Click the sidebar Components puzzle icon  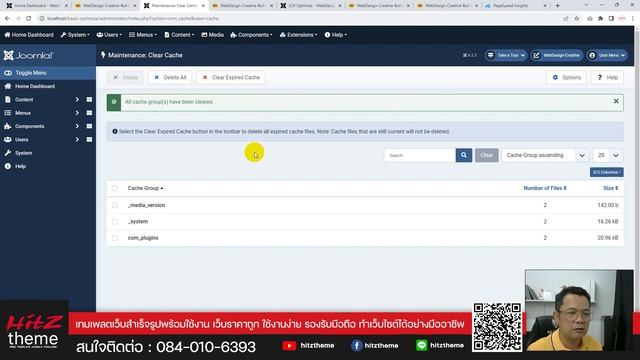tap(8, 126)
